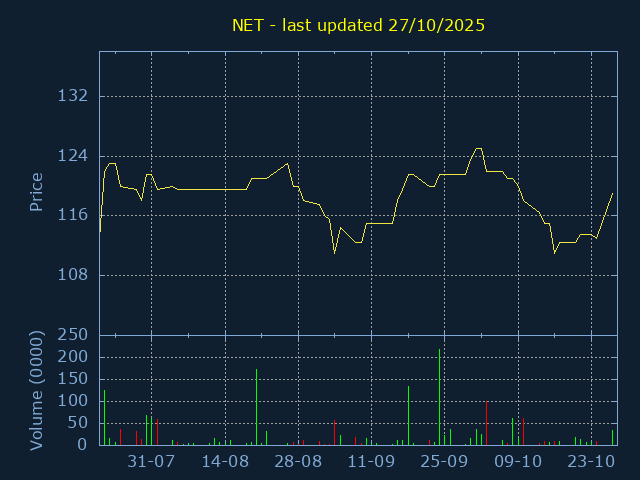Viewport: 640px width, 480px height.
Task: Select the 31-07 date tick label
Action: [x=153, y=462]
